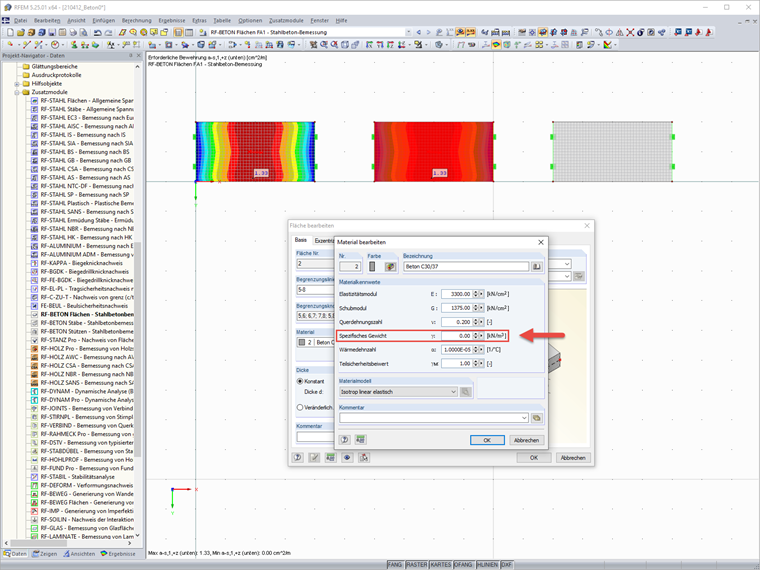
Task: Toggle RASTER grid in status bar
Action: pyautogui.click(x=416, y=565)
